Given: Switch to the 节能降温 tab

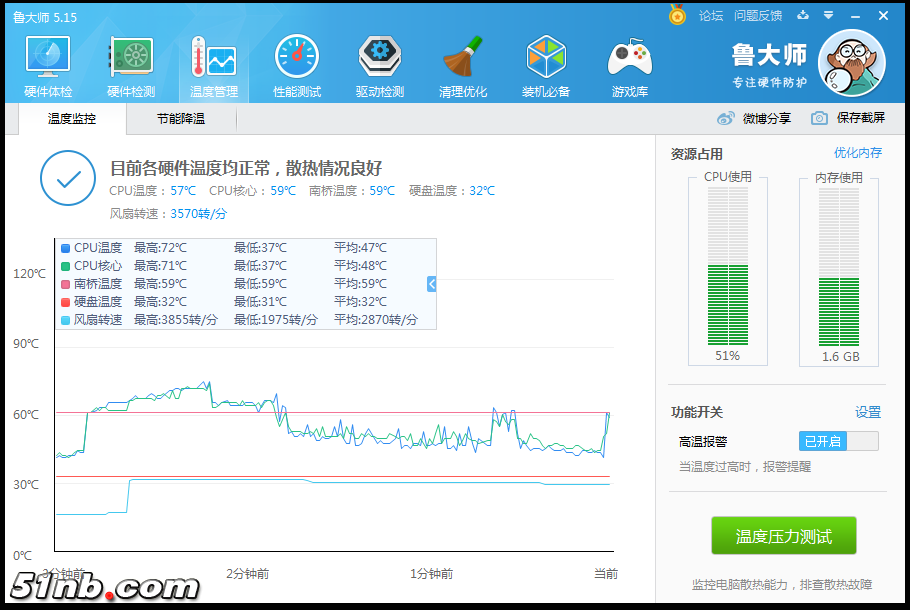Looking at the screenshot, I should coord(180,119).
